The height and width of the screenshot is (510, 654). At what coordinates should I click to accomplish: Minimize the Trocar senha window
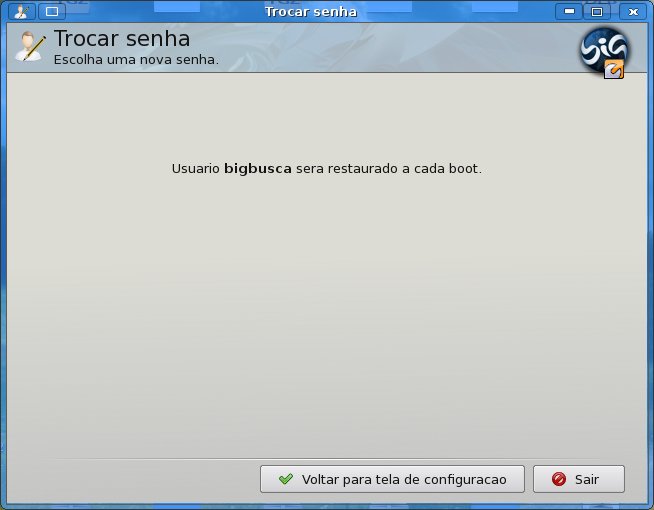(x=569, y=12)
